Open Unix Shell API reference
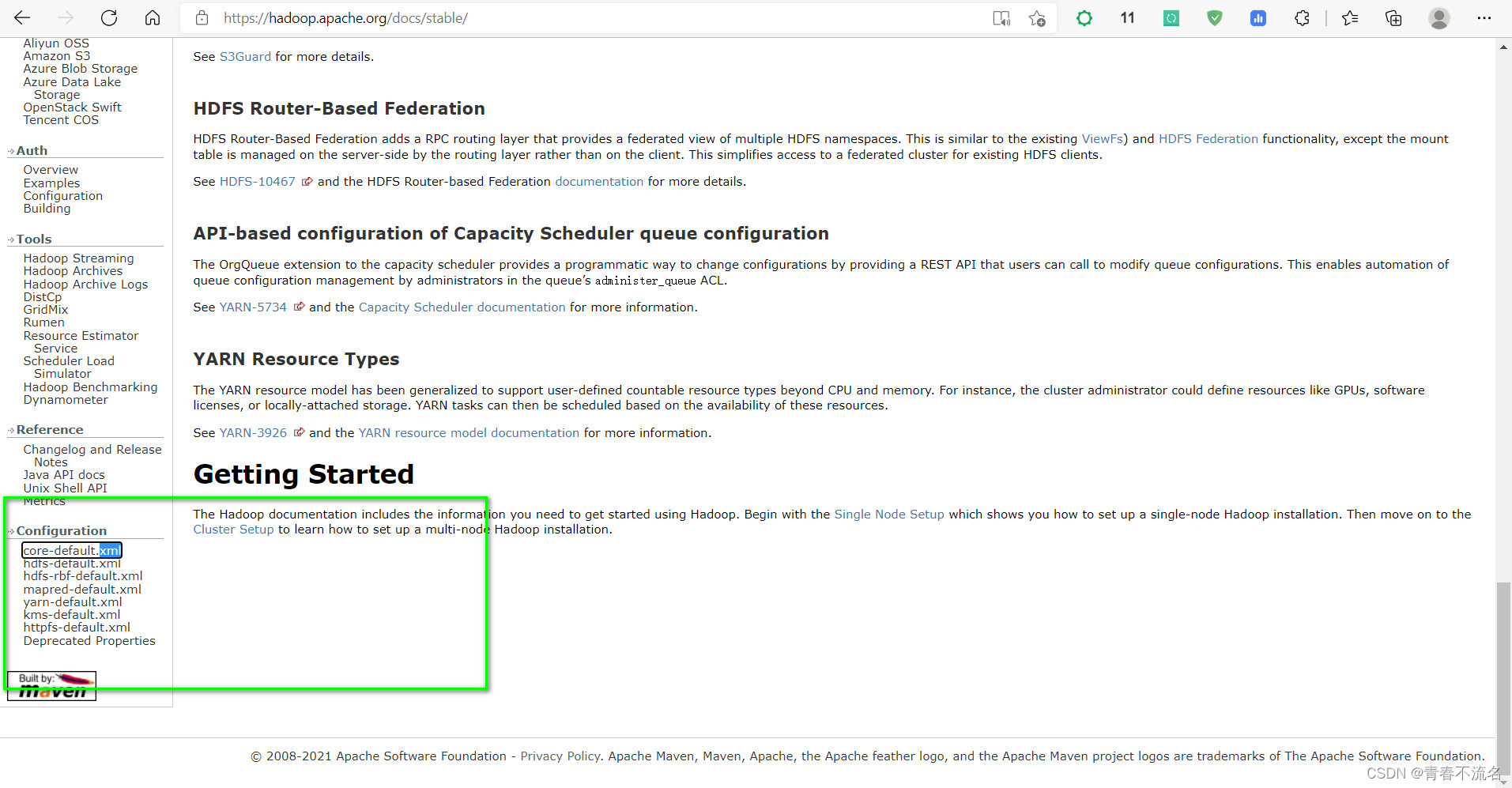The width and height of the screenshot is (1512, 788). [x=65, y=488]
